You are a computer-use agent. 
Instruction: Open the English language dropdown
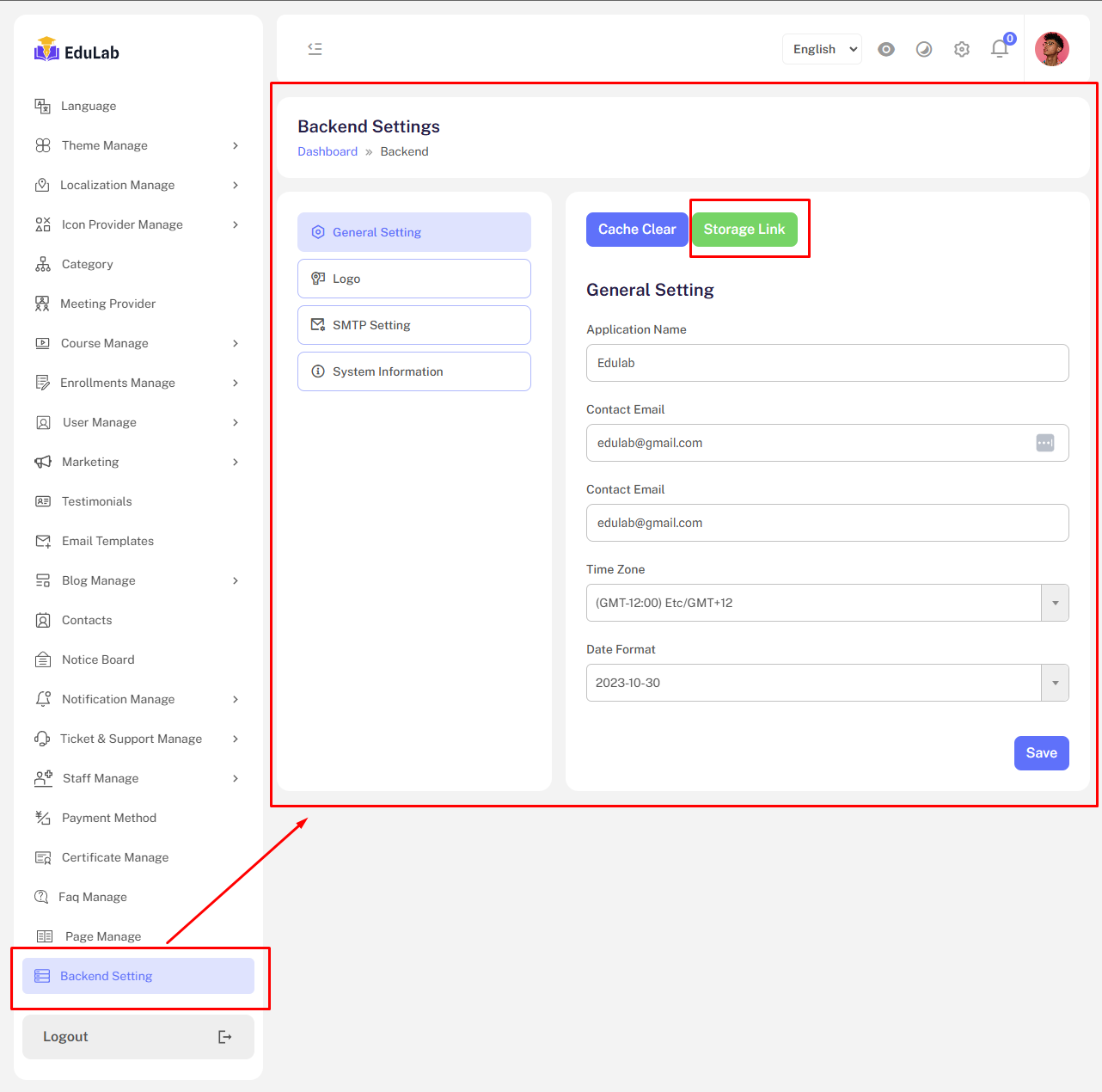click(822, 49)
